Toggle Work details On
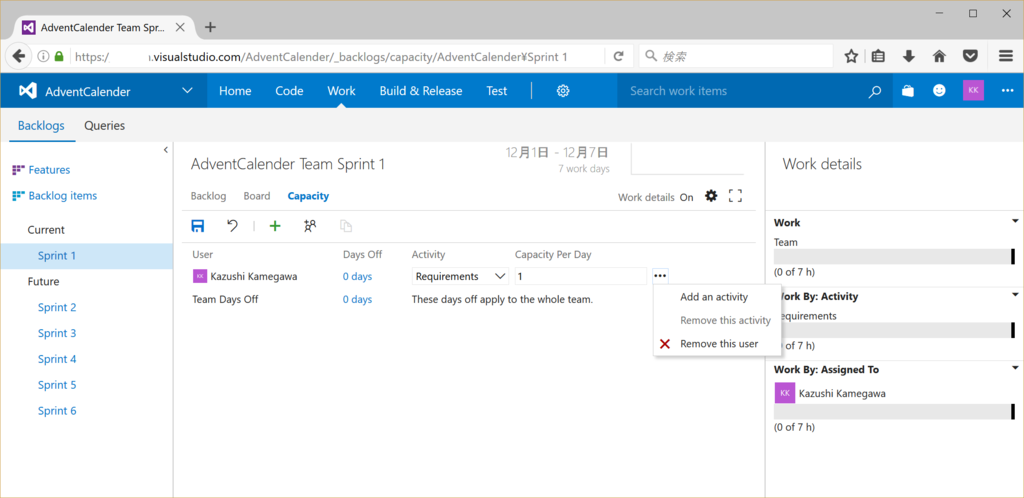1024x498 pixels. [686, 197]
